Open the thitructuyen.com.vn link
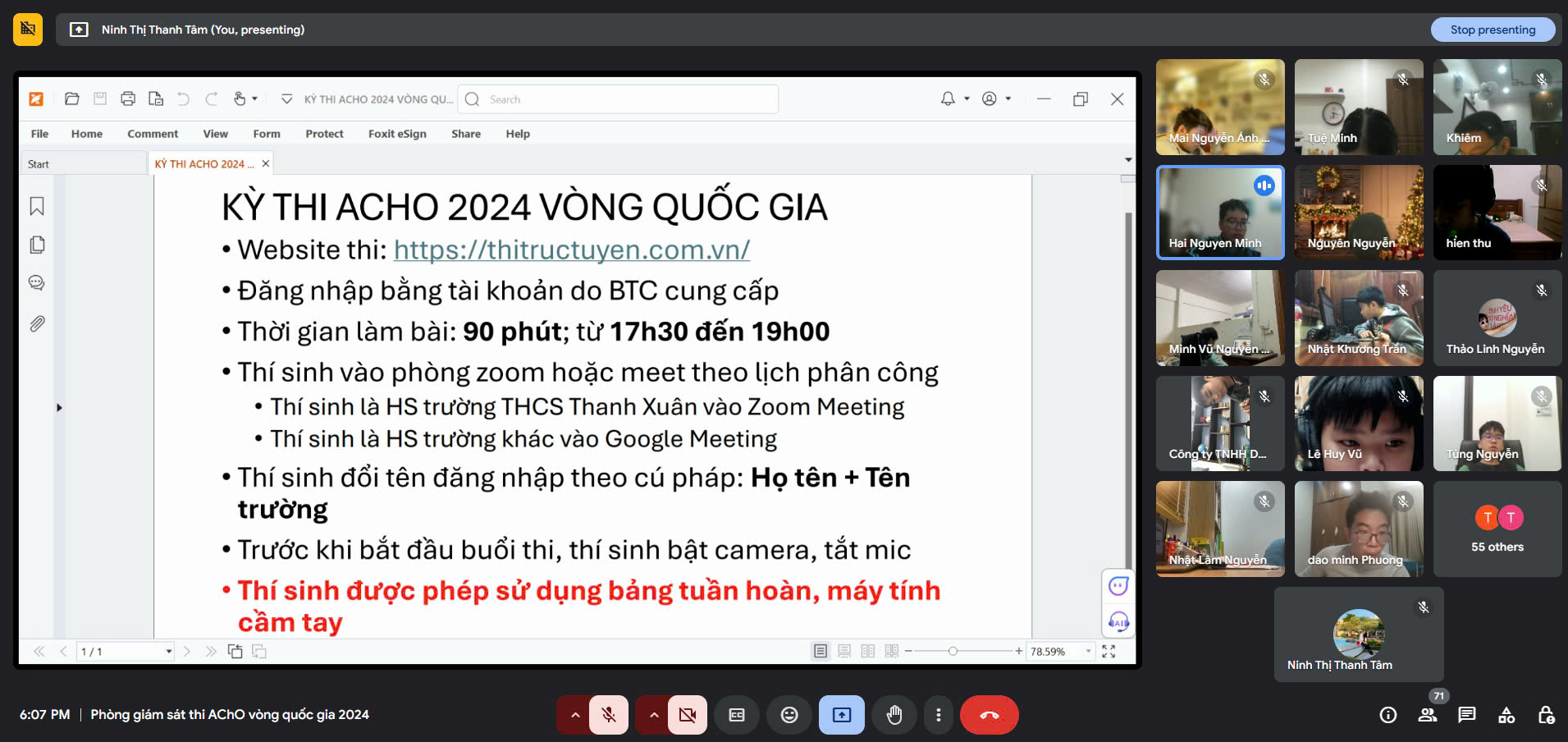 coord(571,250)
